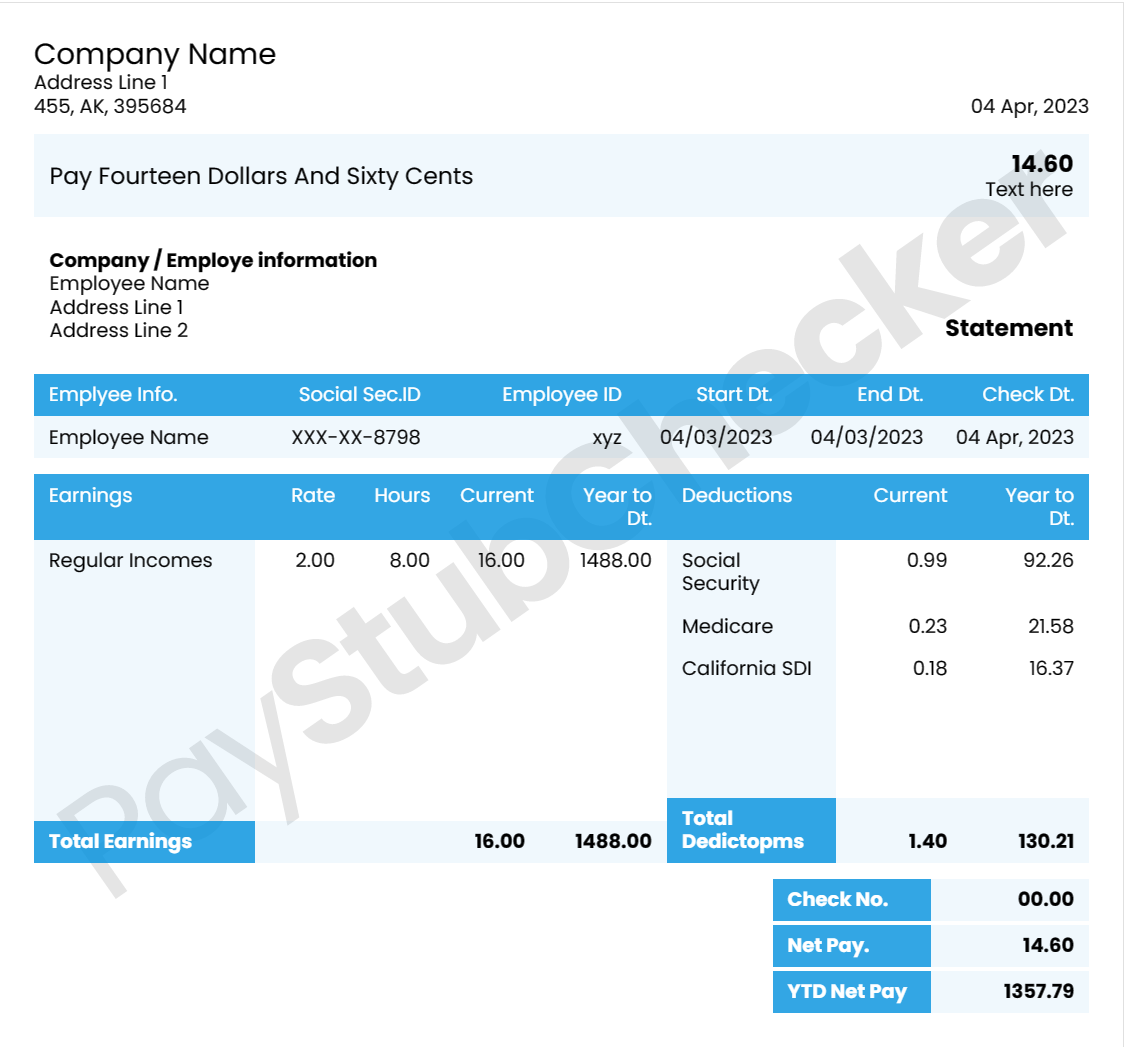Screen dimensions: 1124x1047
Task: Click the 'Total Earnings' label
Action: 120,841
